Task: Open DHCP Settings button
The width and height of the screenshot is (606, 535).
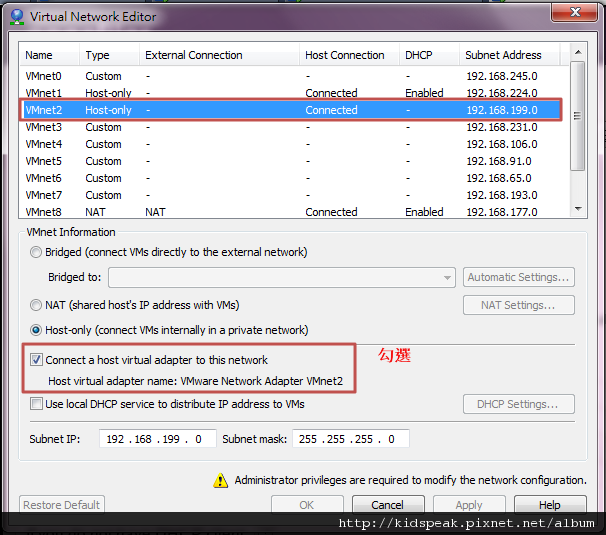Action: pyautogui.click(x=519, y=404)
